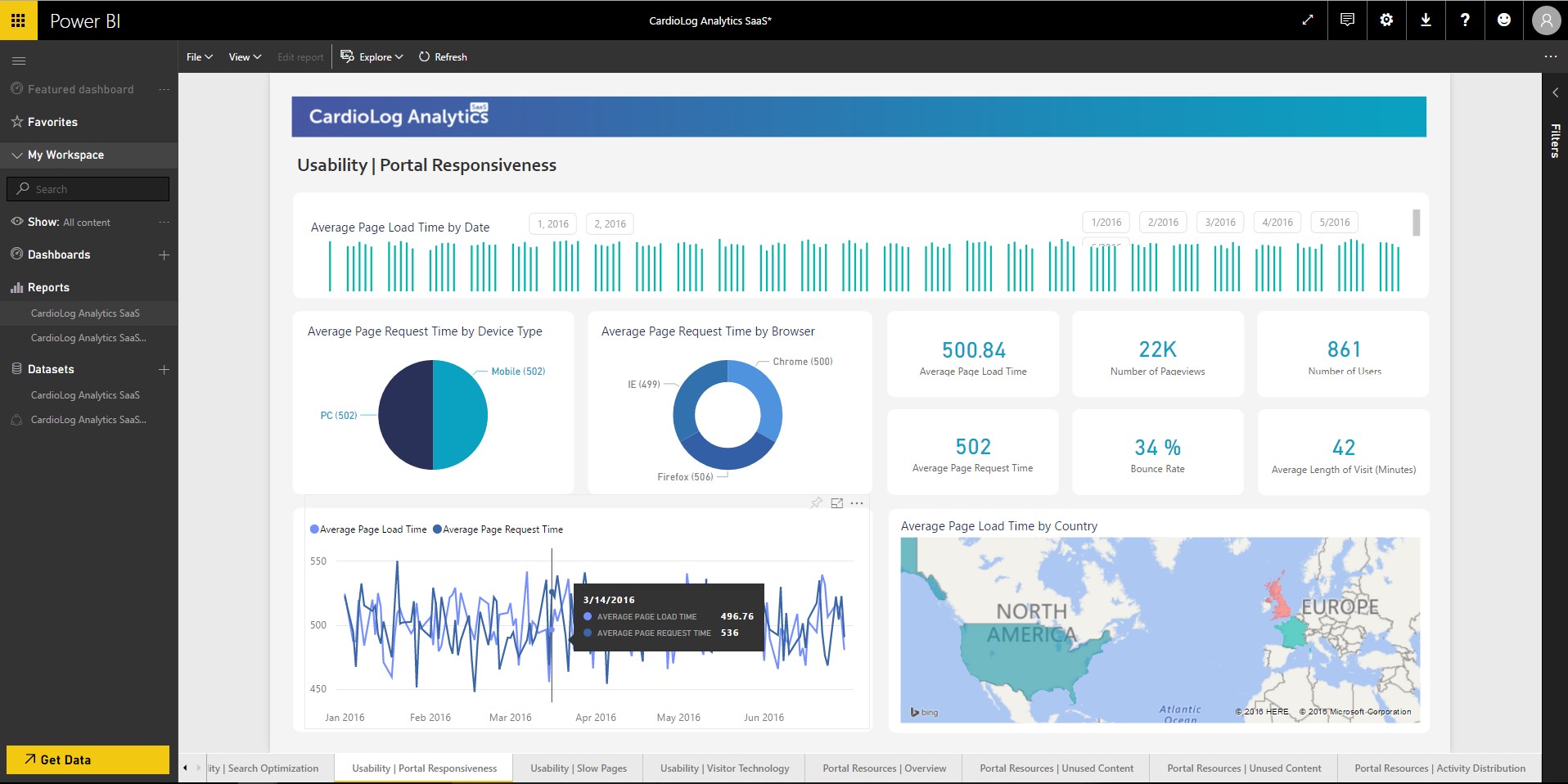Click Show All content filter

coord(69,222)
